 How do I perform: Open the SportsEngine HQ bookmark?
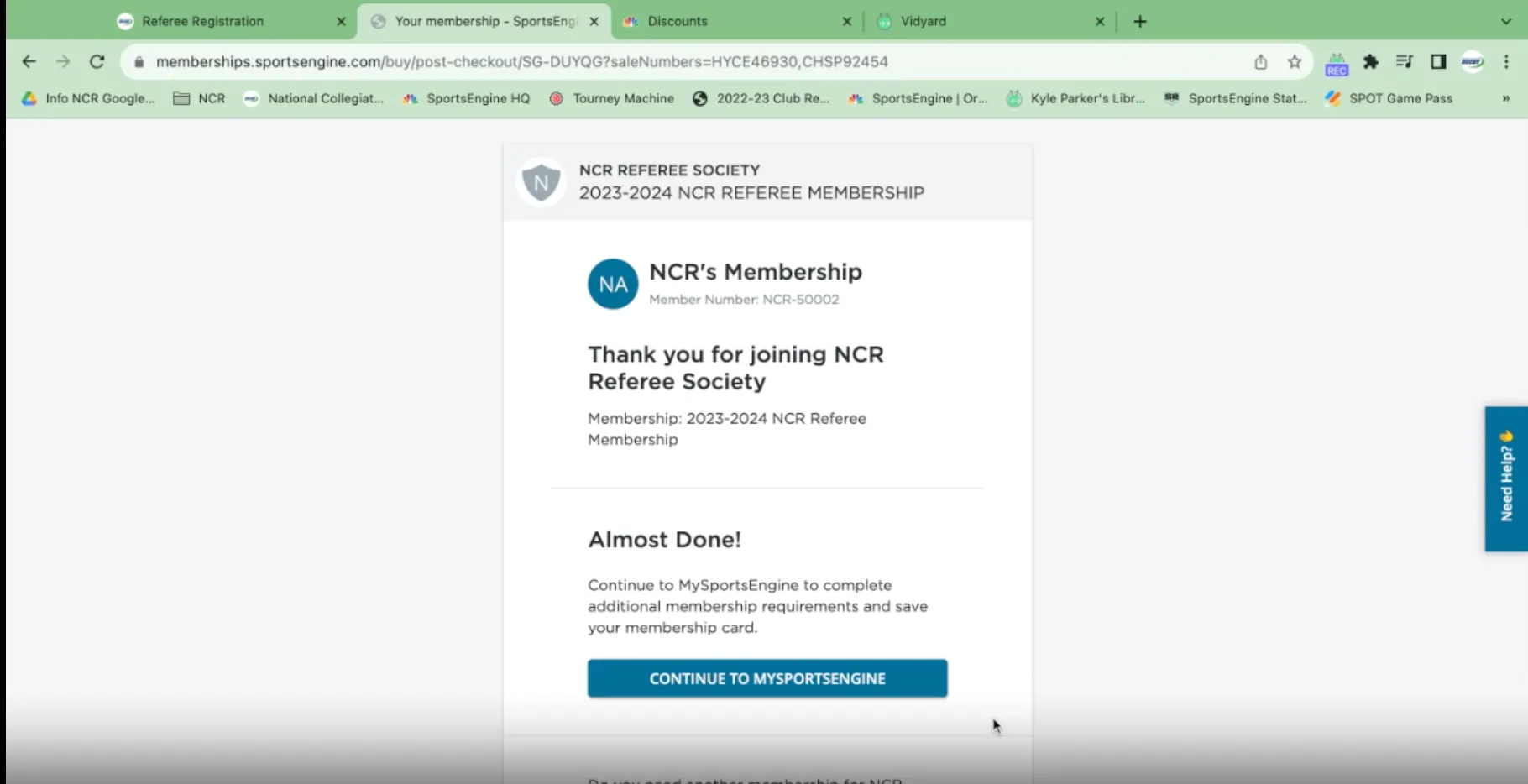click(466, 98)
